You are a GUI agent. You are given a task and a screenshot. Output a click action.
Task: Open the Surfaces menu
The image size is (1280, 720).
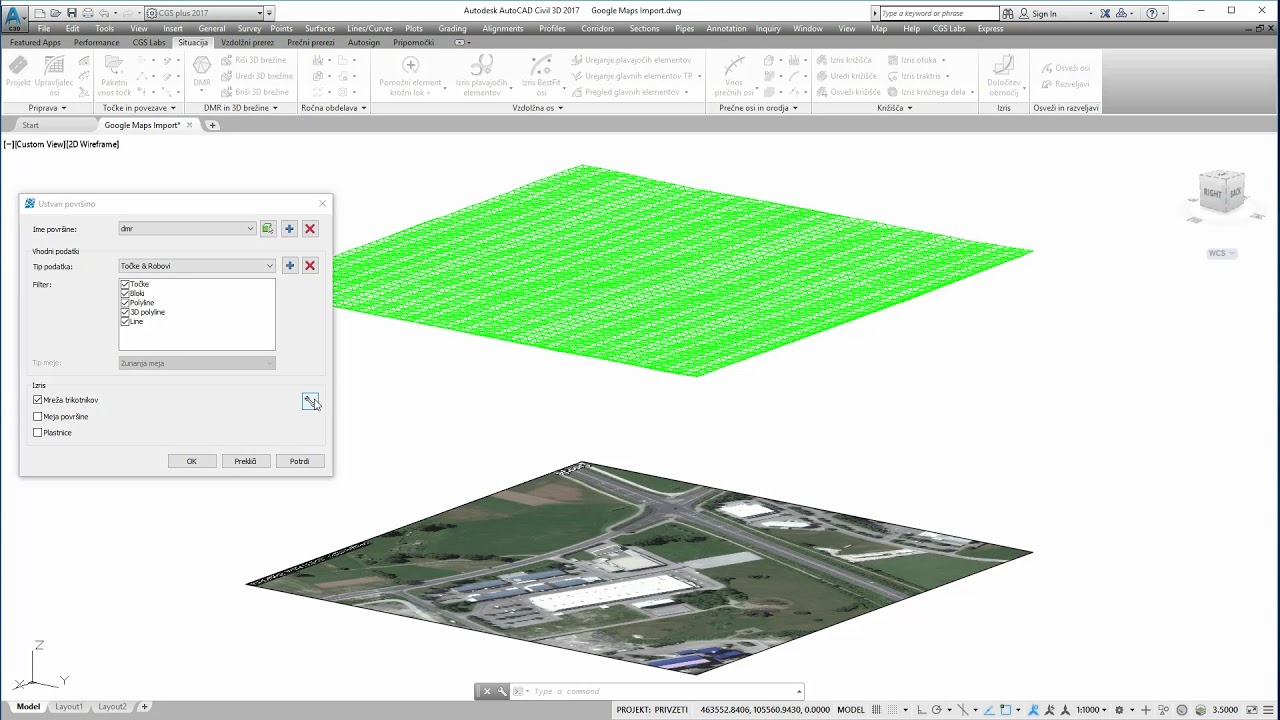pos(320,28)
